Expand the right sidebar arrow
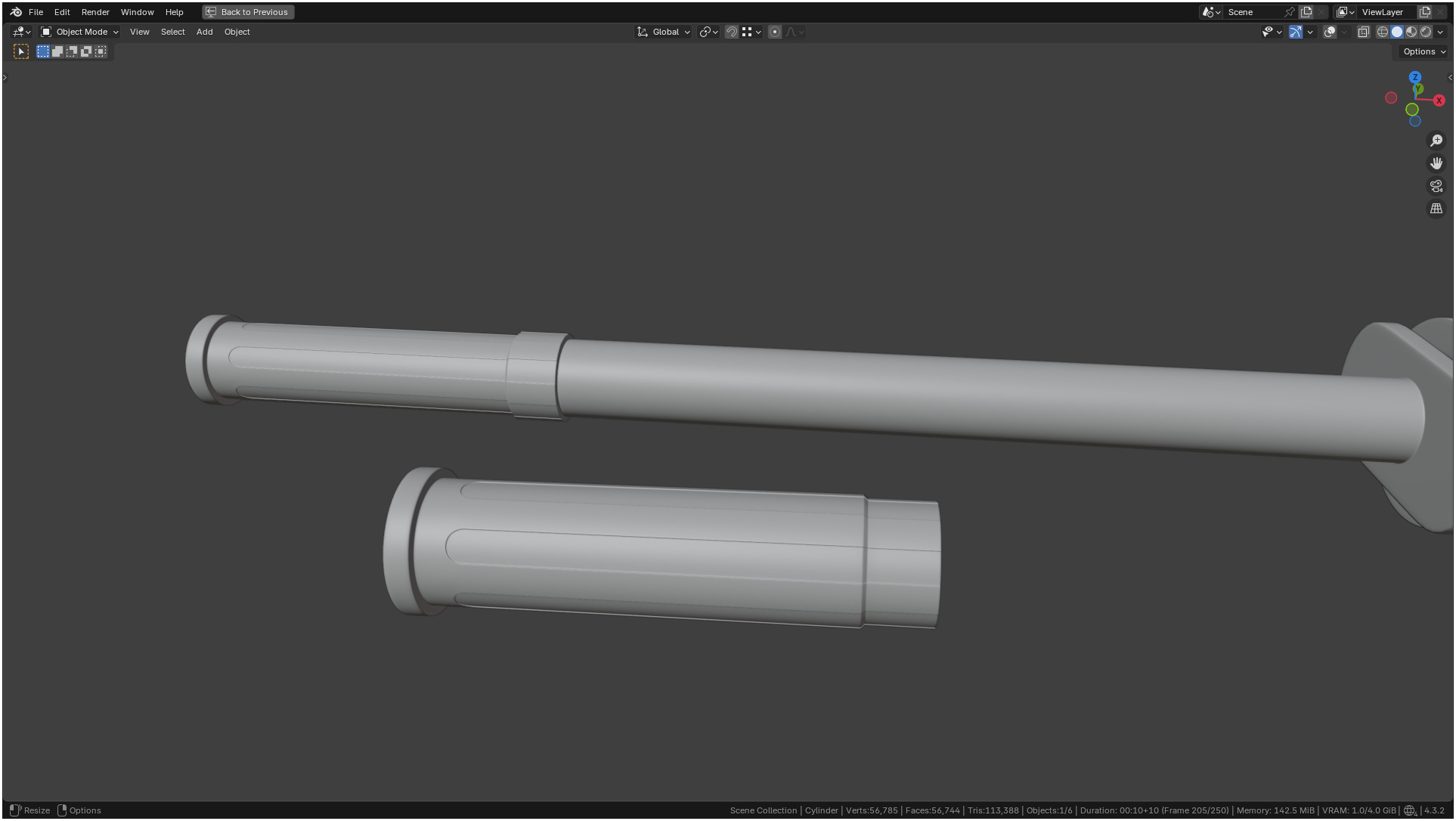 pyautogui.click(x=1450, y=77)
